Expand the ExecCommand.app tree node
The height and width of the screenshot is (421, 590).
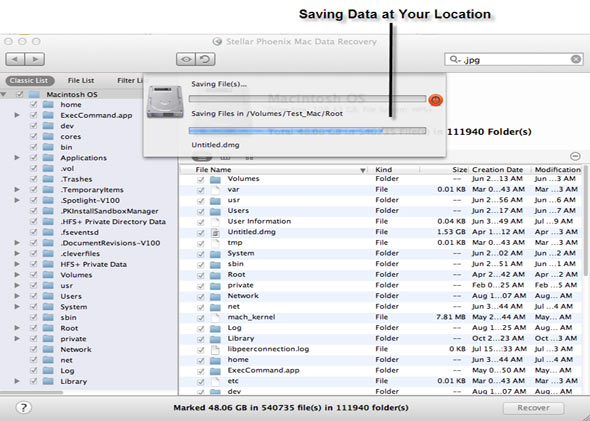(x=17, y=115)
